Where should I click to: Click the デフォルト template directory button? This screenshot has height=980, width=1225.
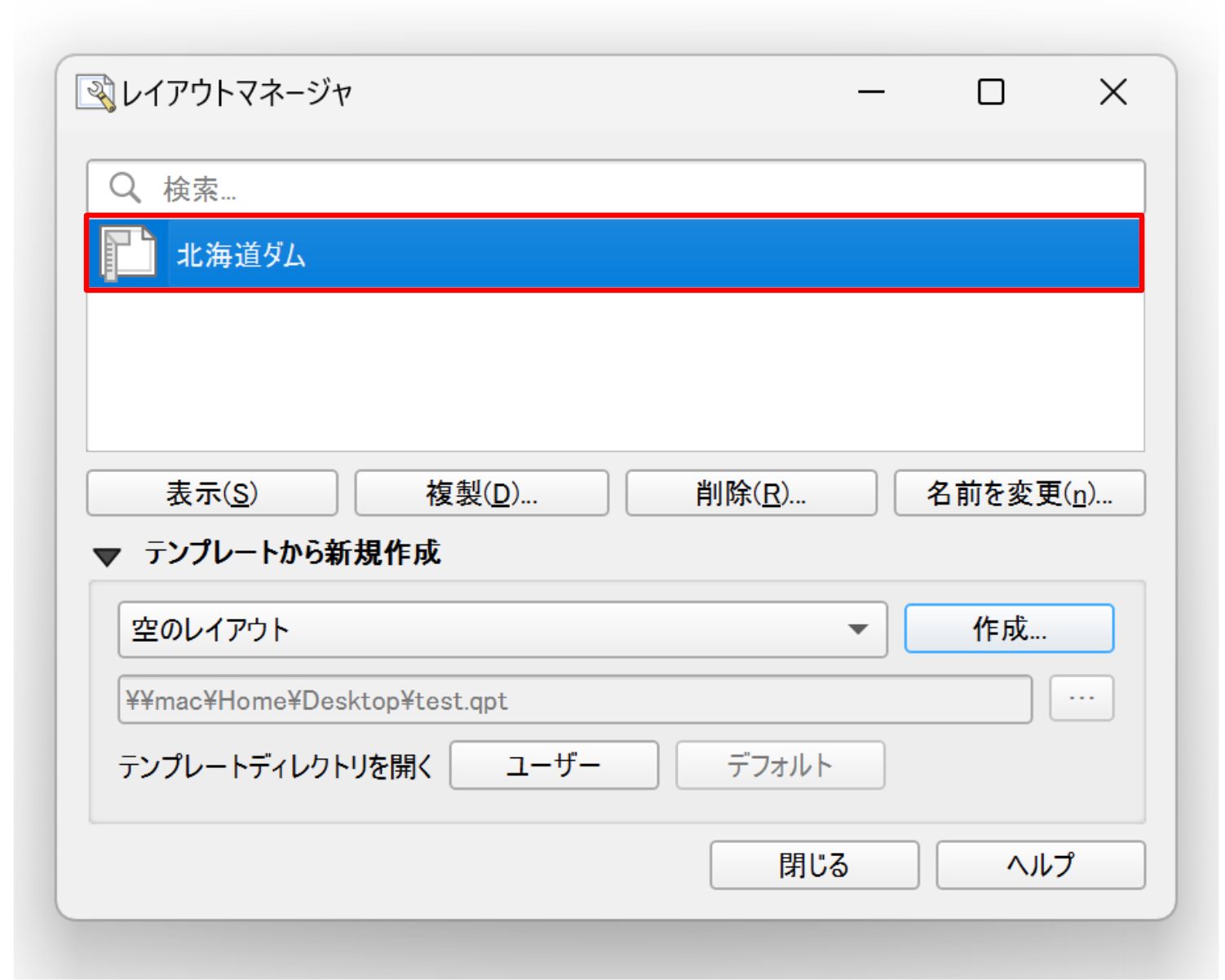point(780,765)
